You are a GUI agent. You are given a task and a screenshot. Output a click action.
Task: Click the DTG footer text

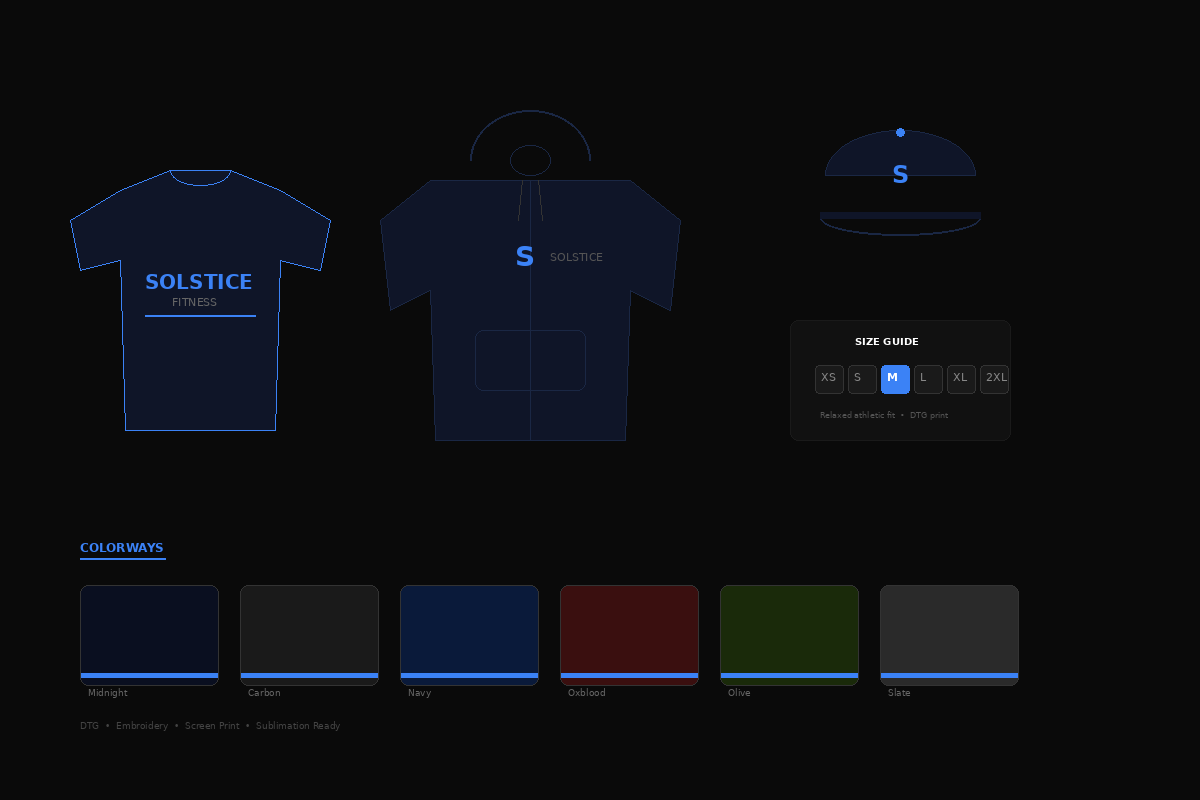click(89, 726)
